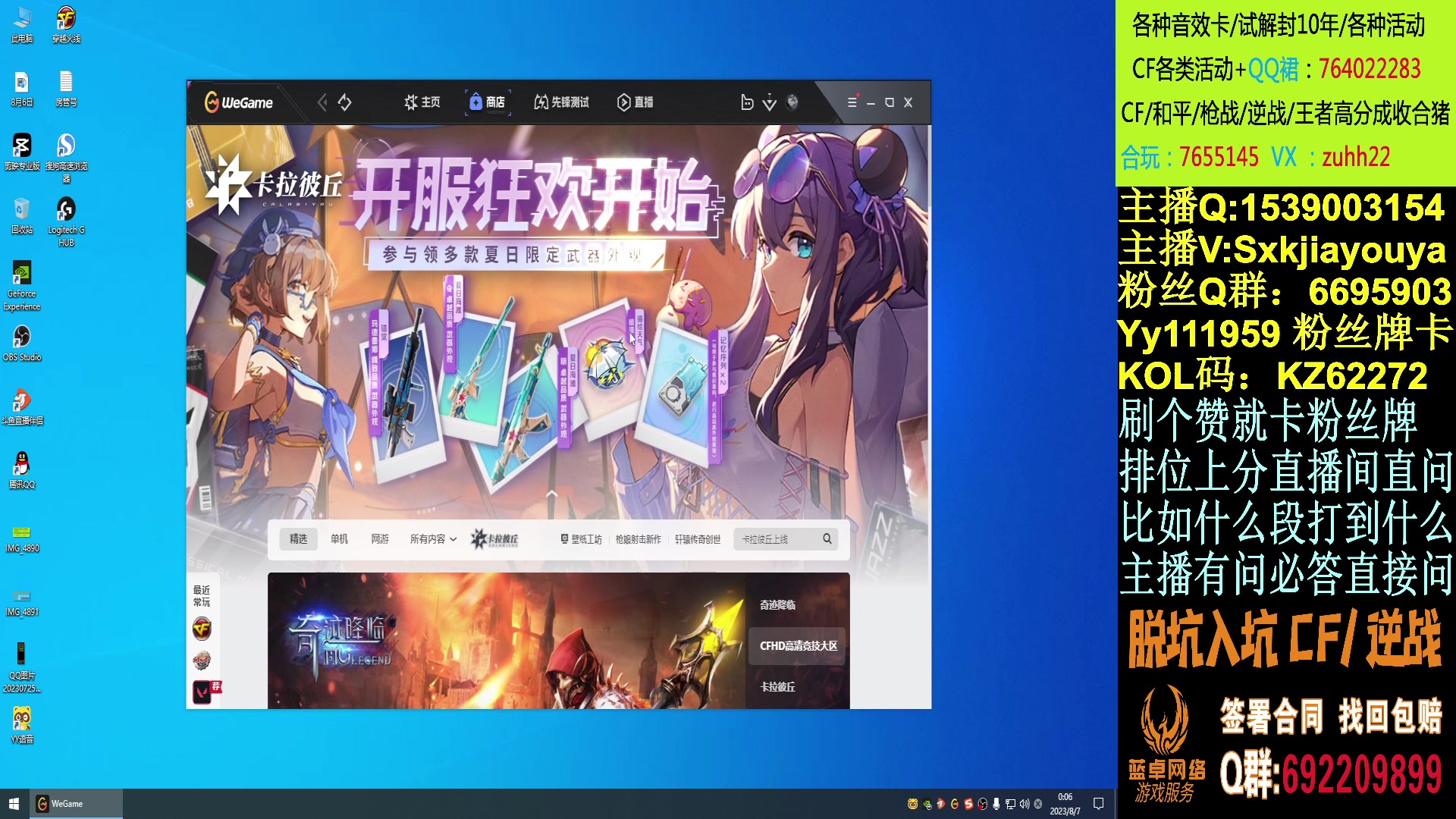Viewport: 1456px width, 819px height.
Task: Open the WeGame hamburger menu
Action: pos(852,102)
